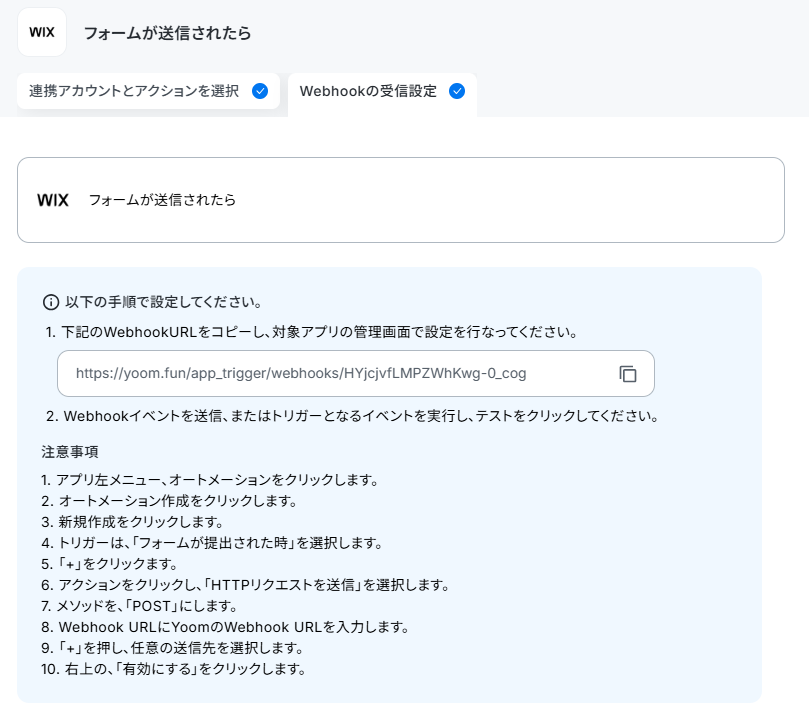Click the 以下の手順で設定してください text
The image size is (809, 717).
164,302
